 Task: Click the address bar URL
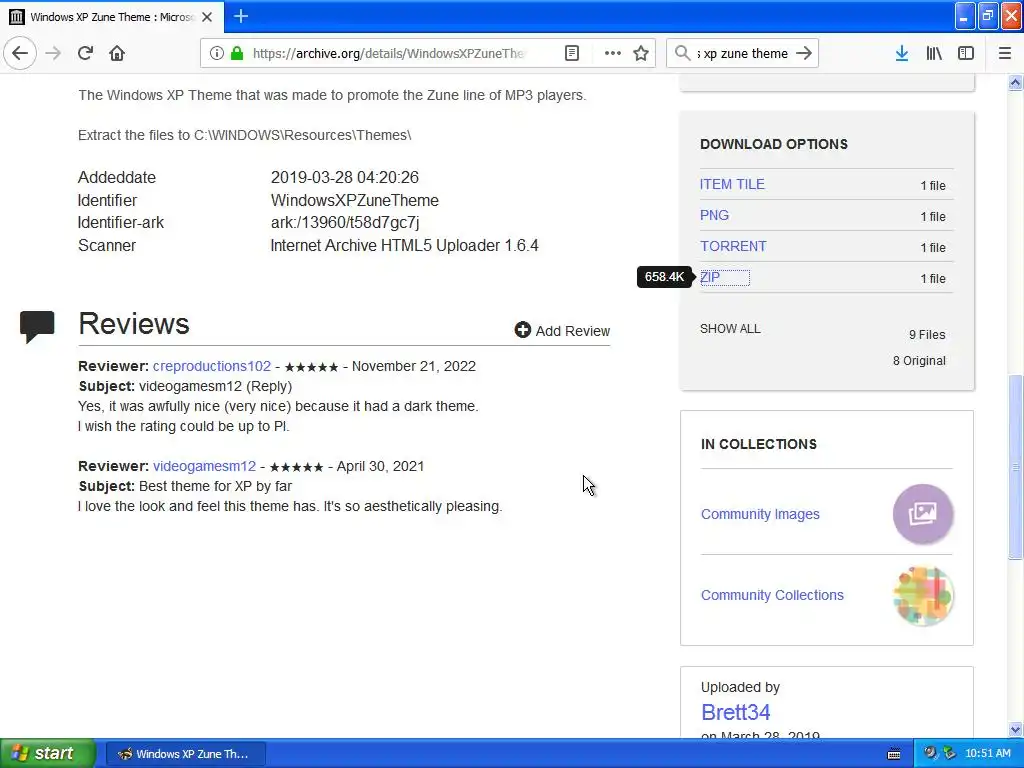point(388,54)
